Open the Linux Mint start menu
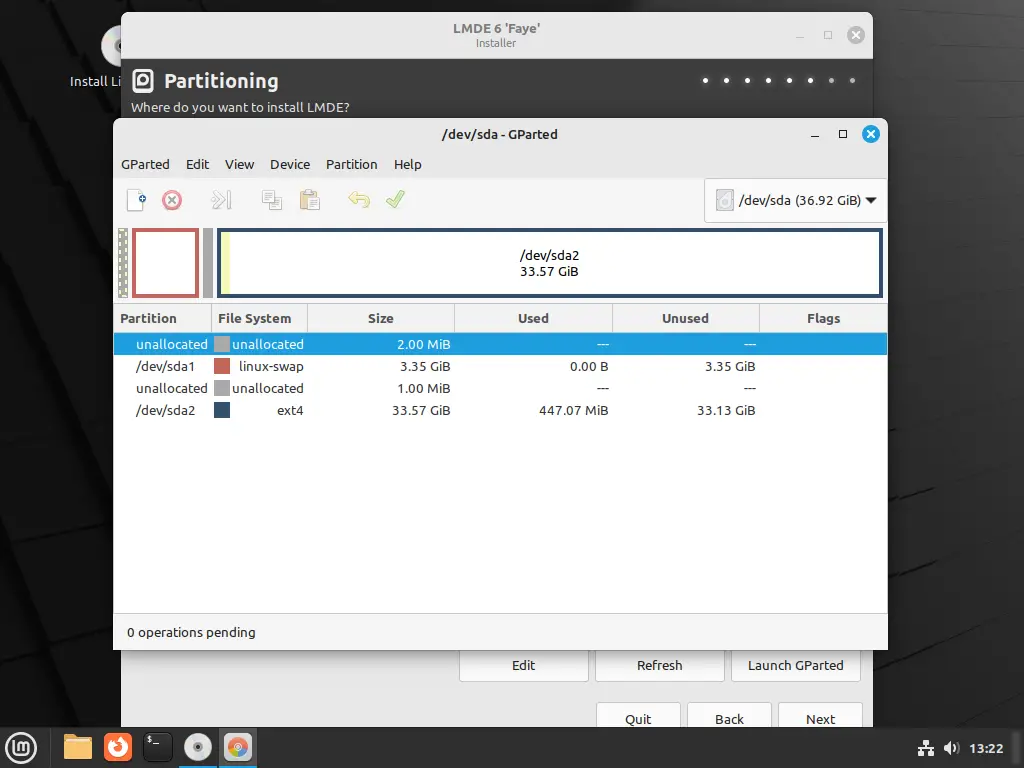This screenshot has height=768, width=1024. click(21, 748)
